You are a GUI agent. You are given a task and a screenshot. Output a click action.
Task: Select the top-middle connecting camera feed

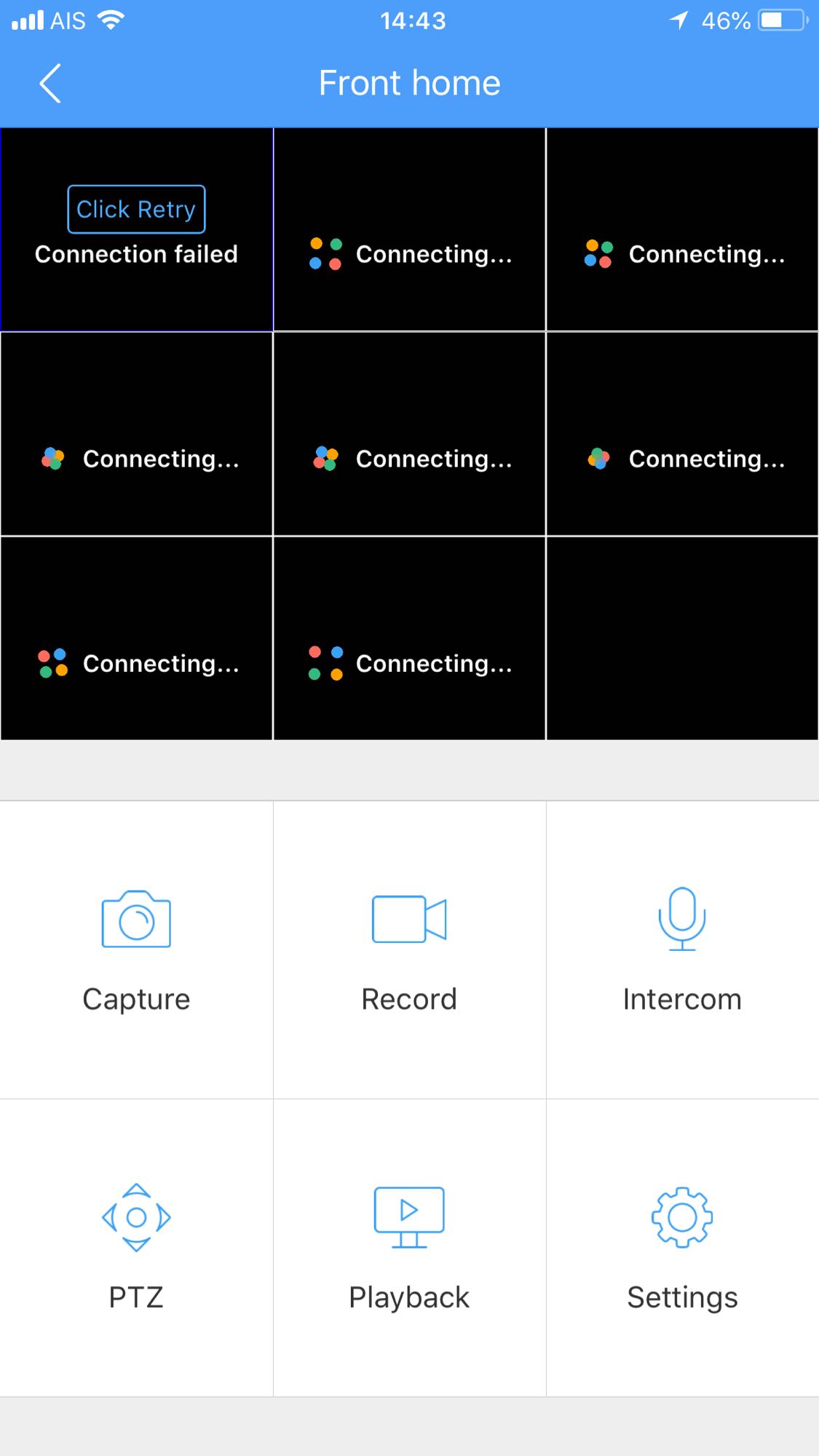409,229
